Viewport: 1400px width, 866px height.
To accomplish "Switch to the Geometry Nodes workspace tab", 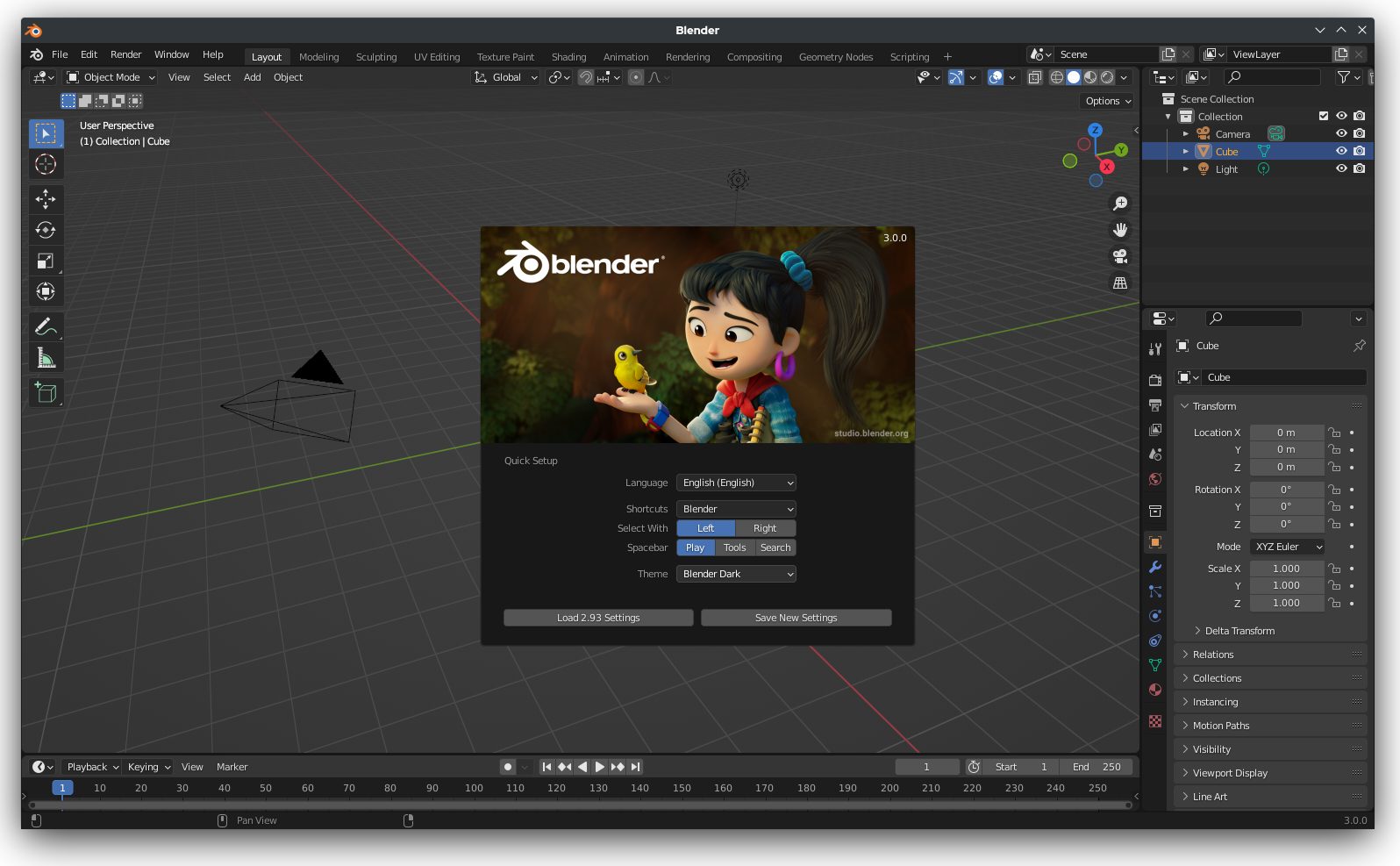I will point(836,57).
